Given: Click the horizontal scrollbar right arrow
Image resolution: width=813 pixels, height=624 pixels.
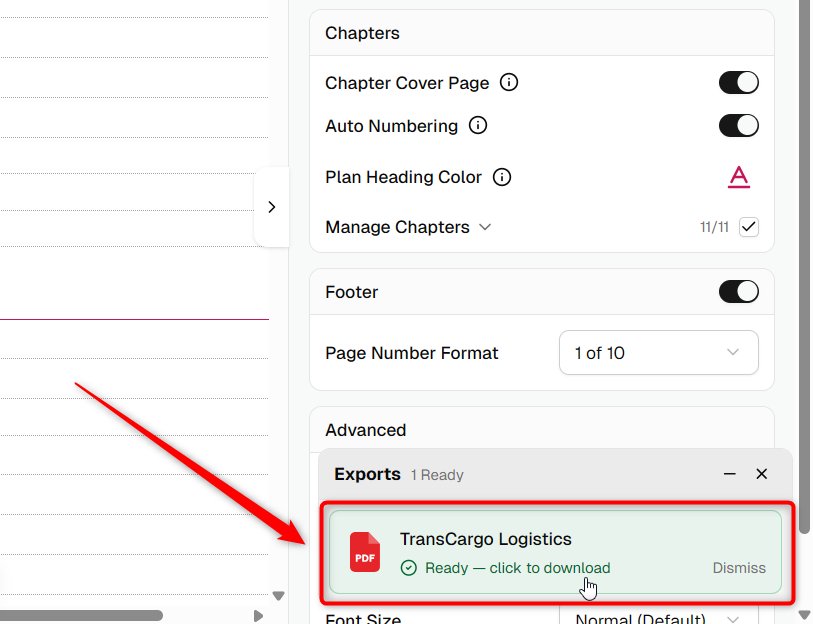Looking at the screenshot, I should pyautogui.click(x=258, y=616).
